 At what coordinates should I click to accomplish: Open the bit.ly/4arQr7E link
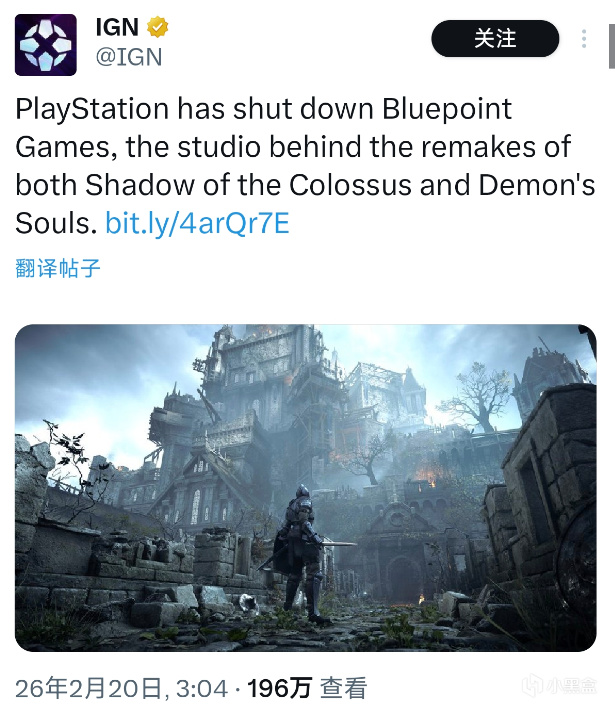[x=198, y=224]
